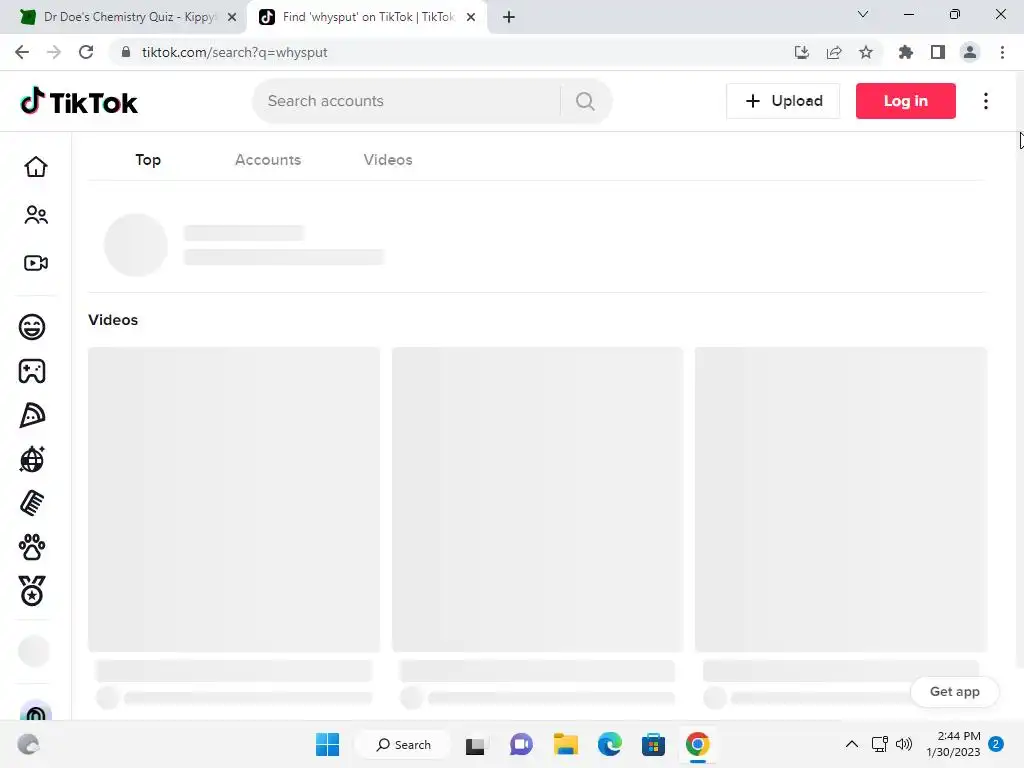This screenshot has height=768, width=1024.
Task: Click the Chrome icon in the taskbar
Action: [x=697, y=744]
